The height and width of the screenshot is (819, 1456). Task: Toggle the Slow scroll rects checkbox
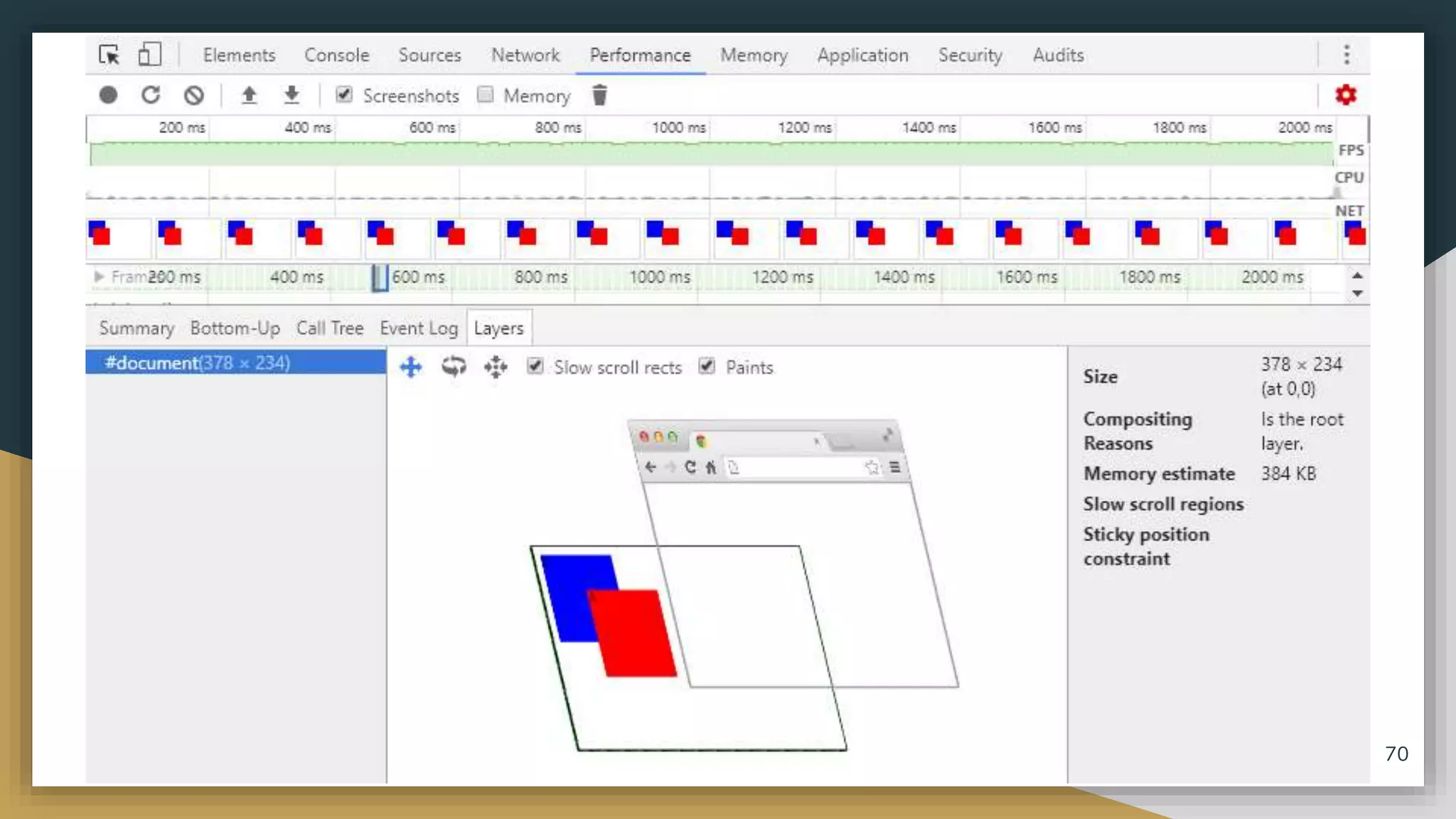[535, 367]
